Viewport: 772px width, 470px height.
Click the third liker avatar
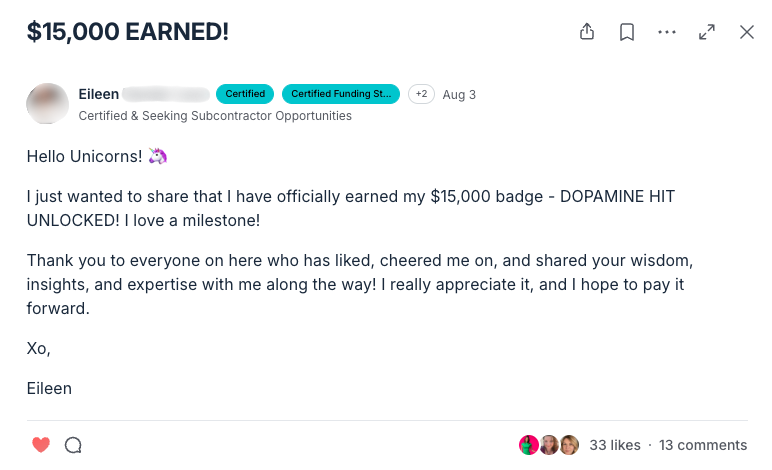pos(569,445)
